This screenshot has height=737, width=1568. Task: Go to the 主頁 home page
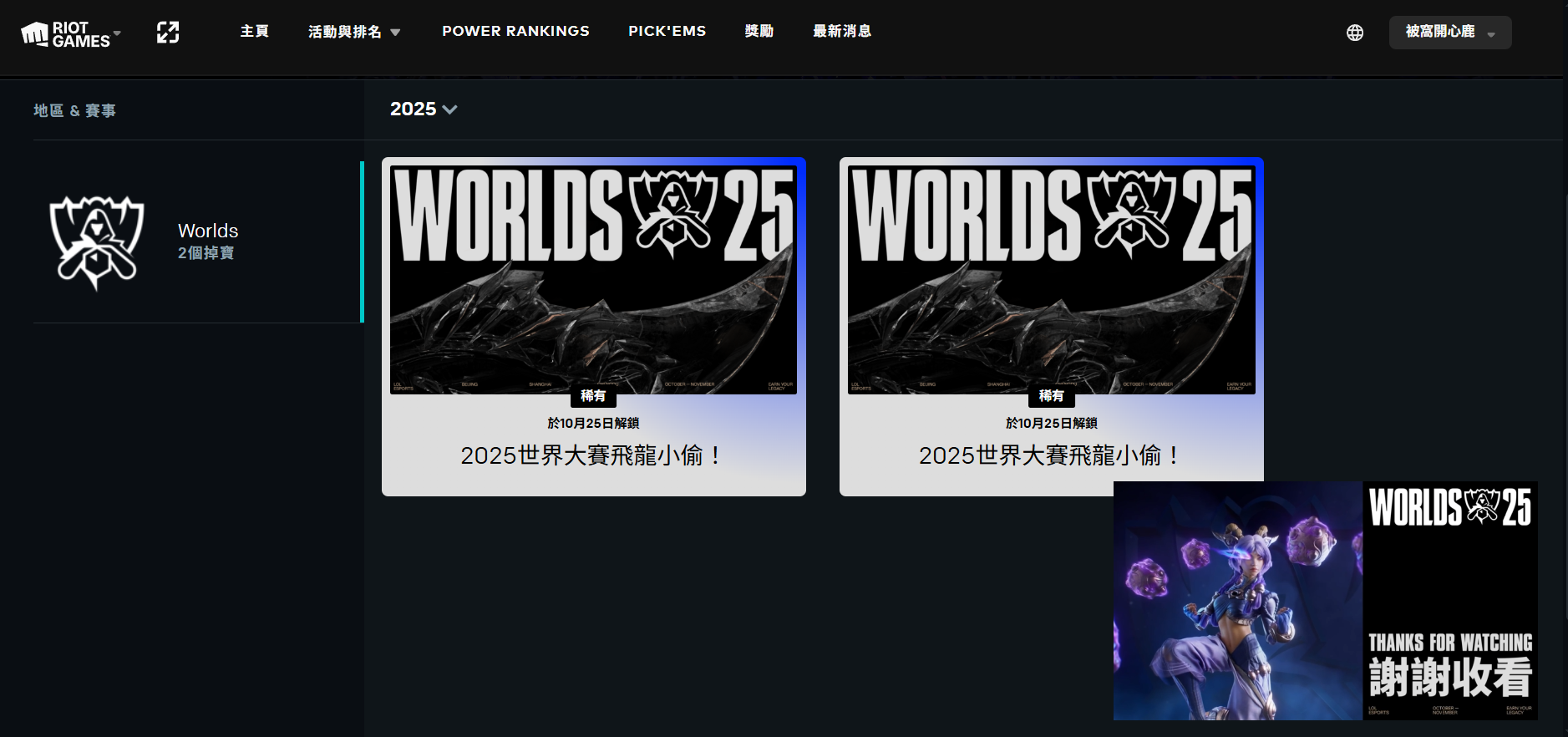[x=254, y=32]
